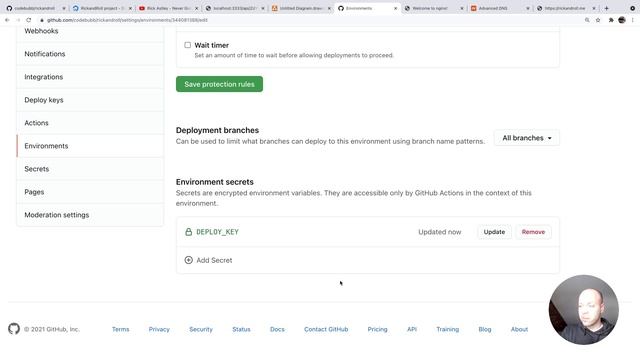
Task: Open the browser profile avatar
Action: [622, 20]
